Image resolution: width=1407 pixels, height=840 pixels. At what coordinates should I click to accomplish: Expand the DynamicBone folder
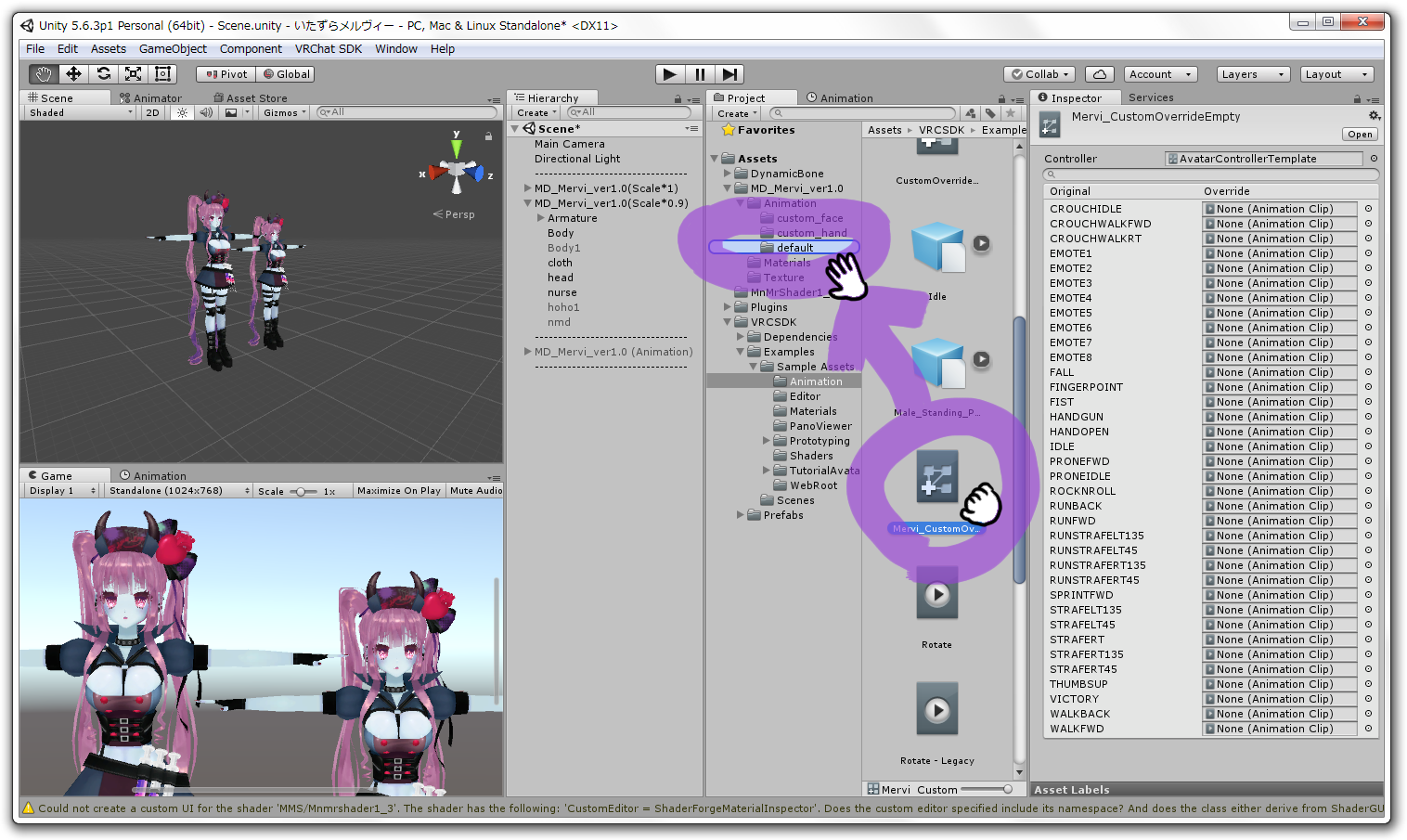pyautogui.click(x=728, y=174)
